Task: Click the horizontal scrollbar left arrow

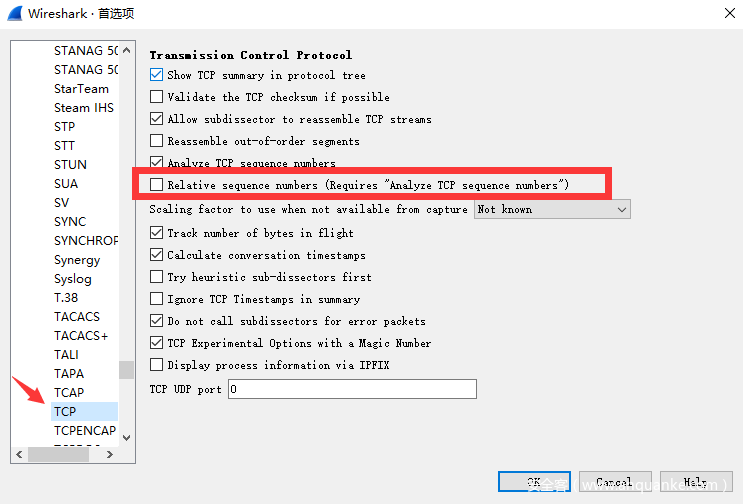Action: pyautogui.click(x=19, y=453)
